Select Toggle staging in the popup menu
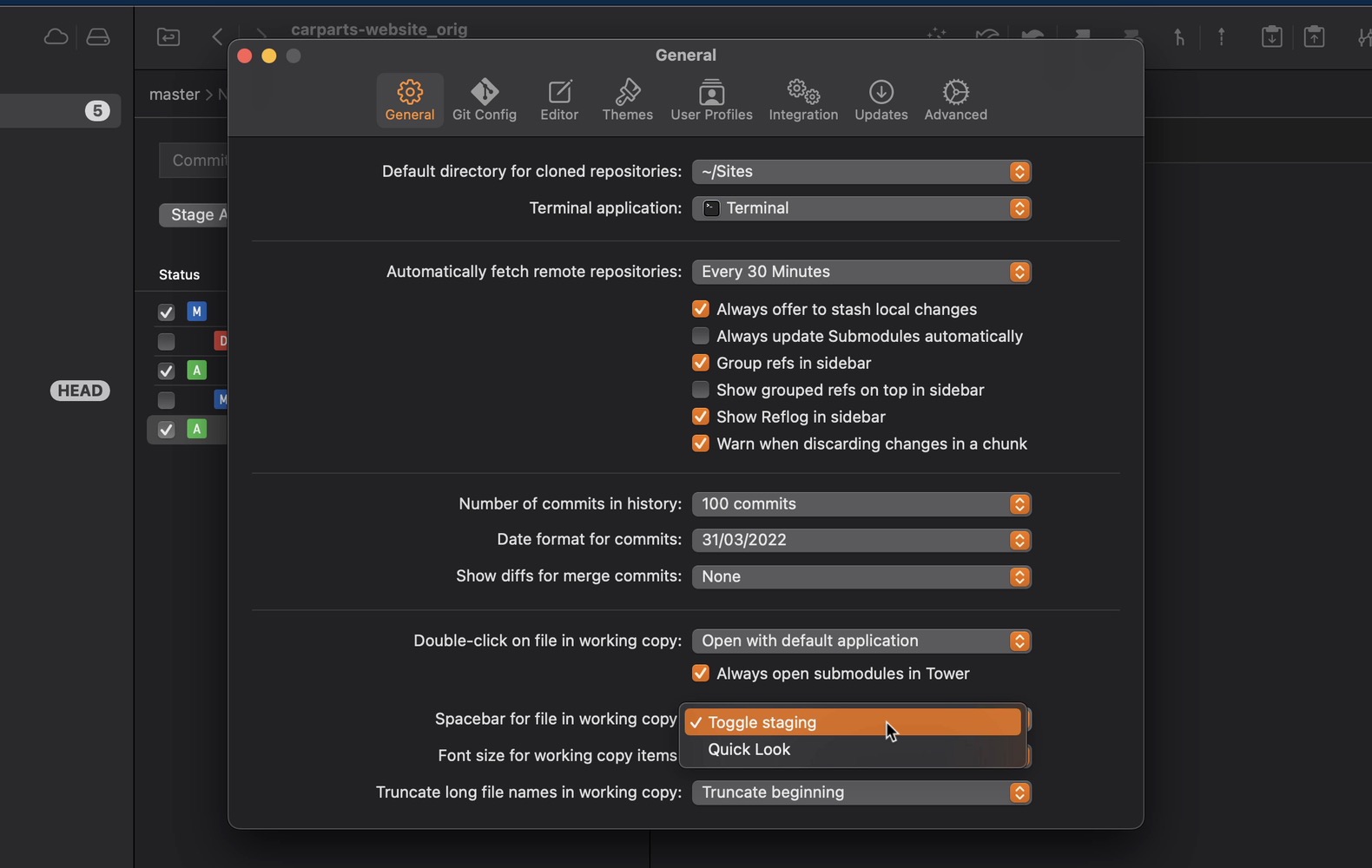1372x868 pixels. click(762, 722)
